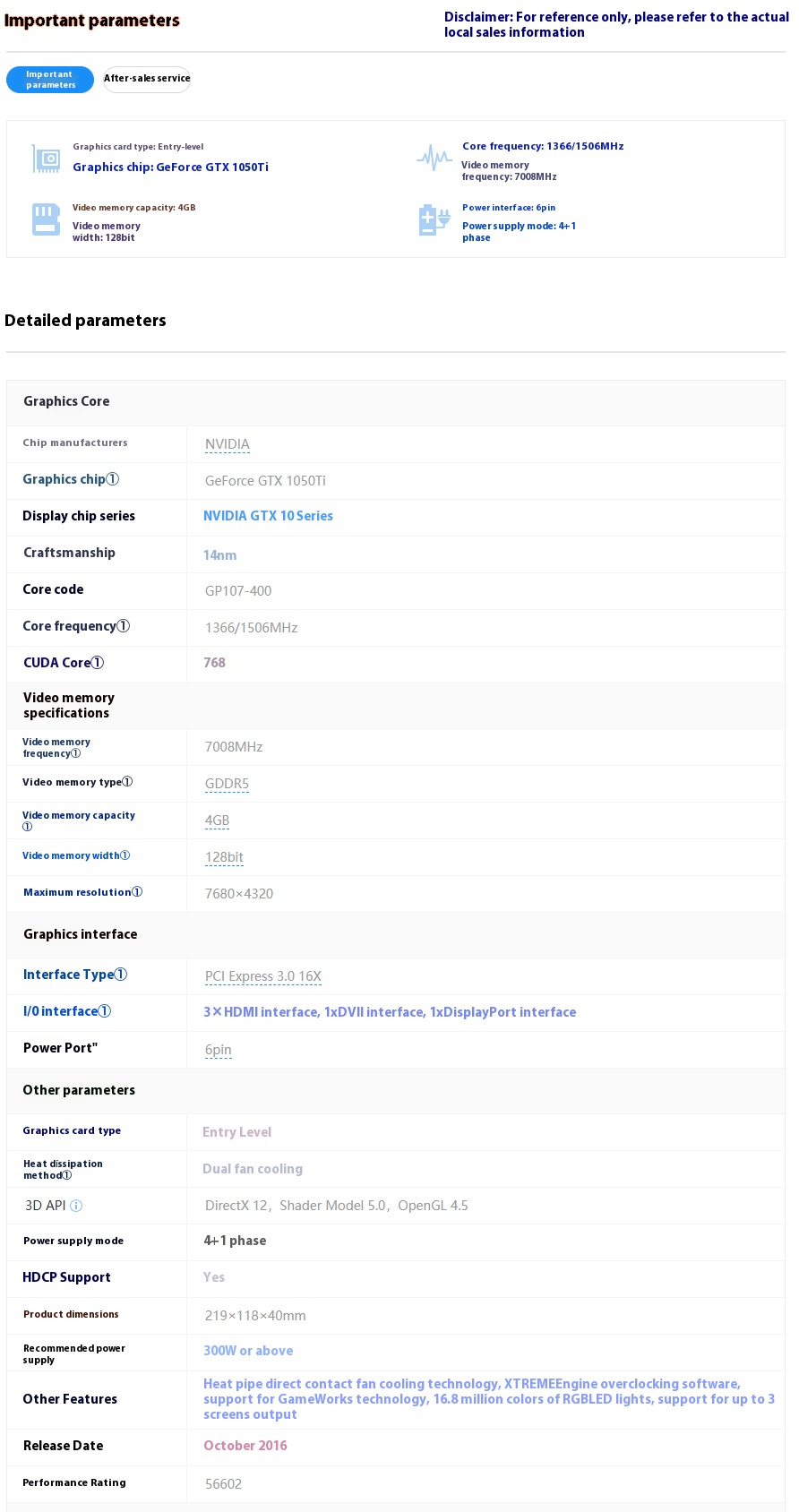Click the 4+1 phase value in Other parameters
The image size is (799, 1512).
[x=235, y=1241]
